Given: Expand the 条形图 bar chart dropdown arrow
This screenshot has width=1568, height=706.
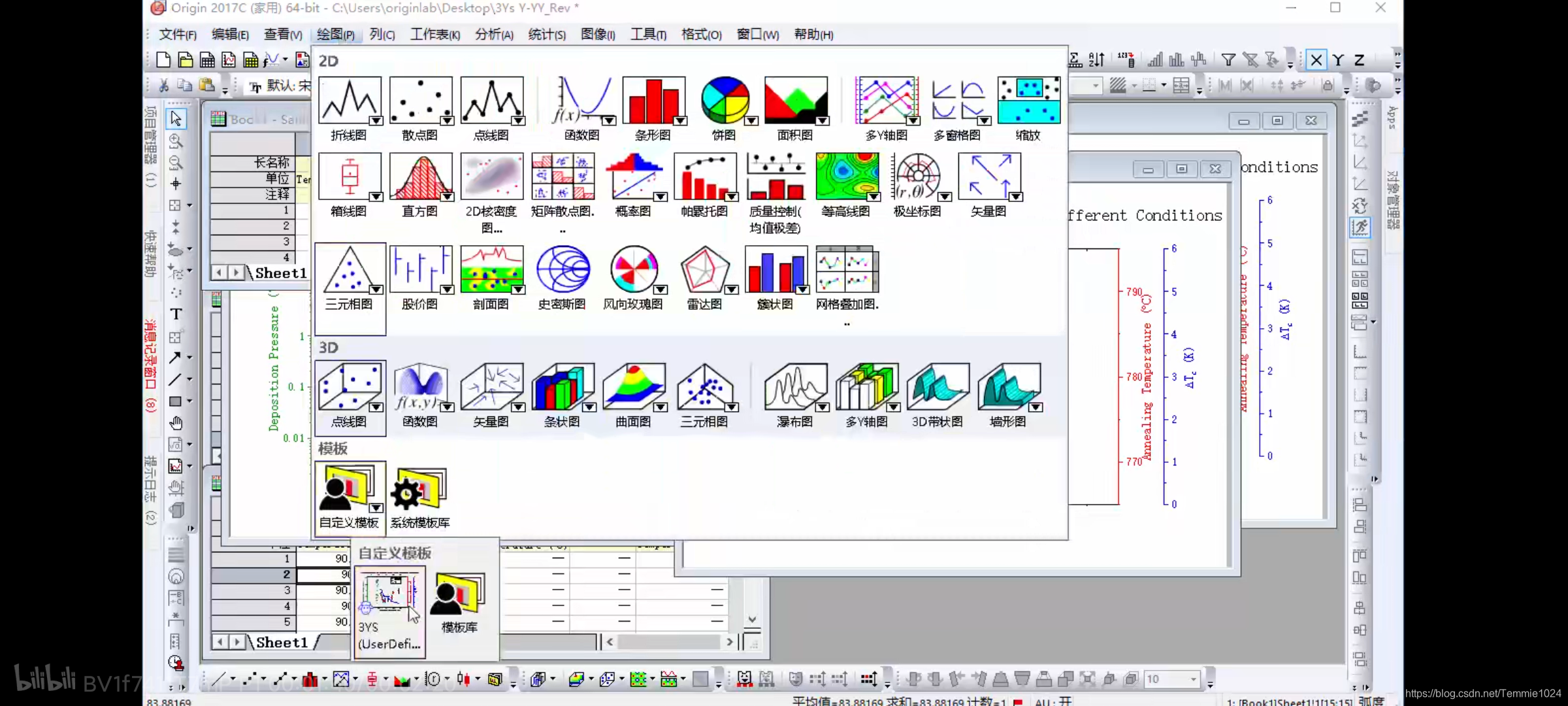Looking at the screenshot, I should (680, 120).
